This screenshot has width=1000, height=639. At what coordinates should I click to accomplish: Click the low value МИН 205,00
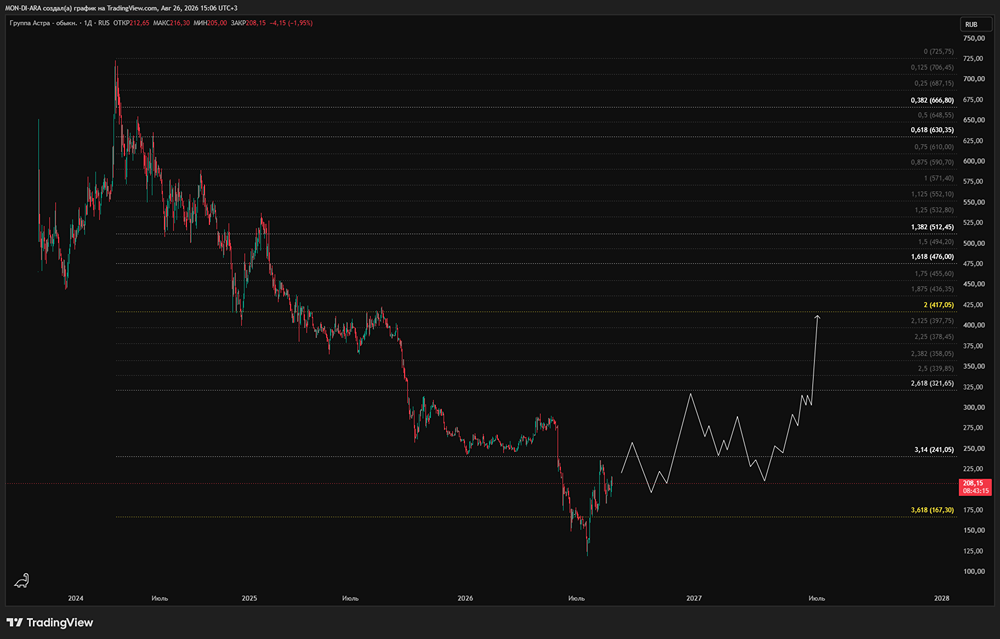tap(210, 23)
